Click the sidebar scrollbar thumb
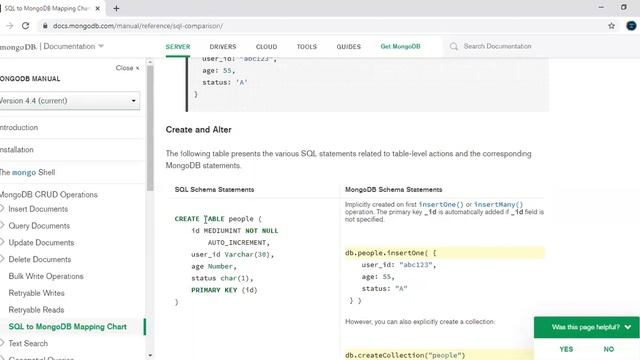This screenshot has height=360, width=640. tap(150, 128)
